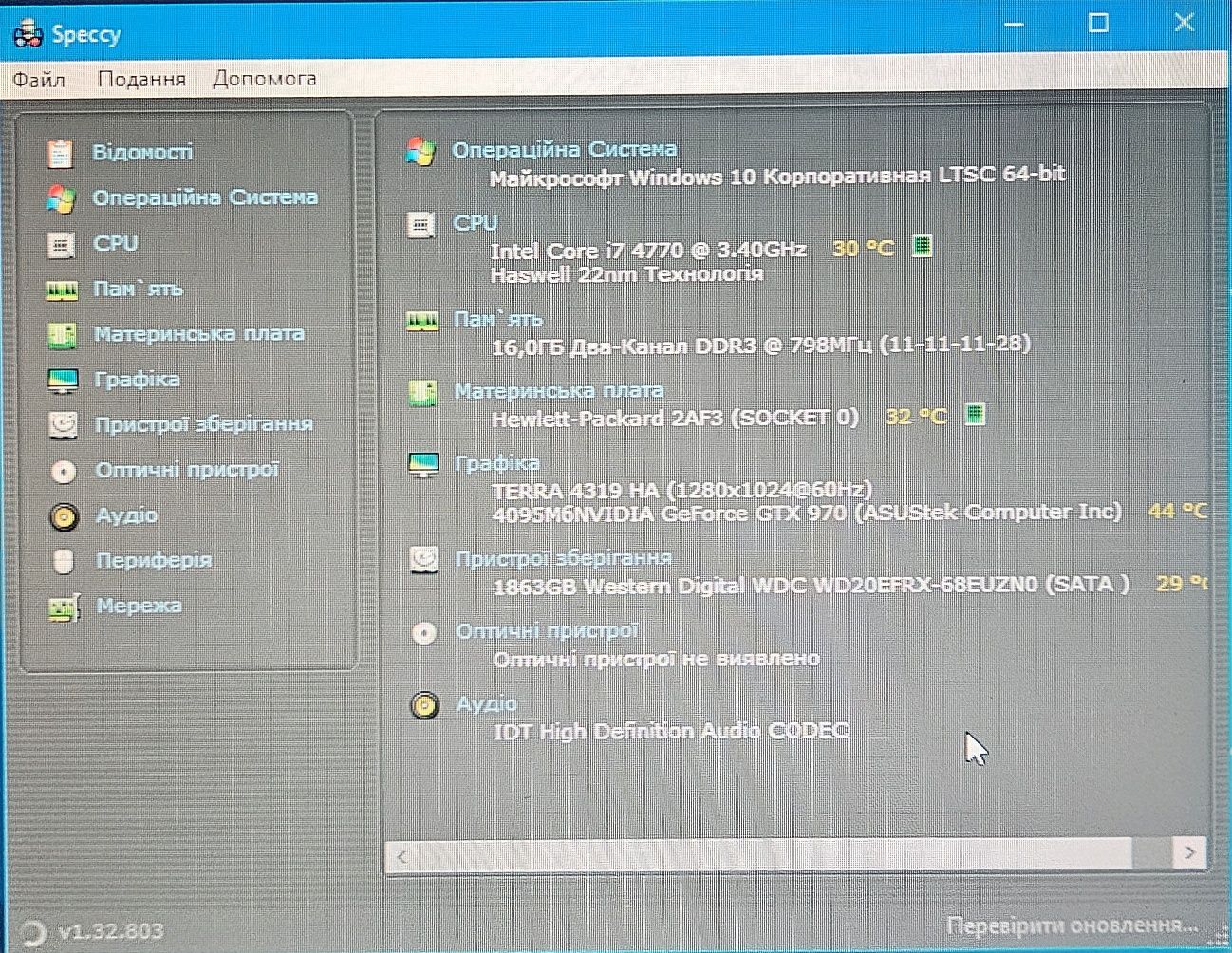
Task: Click the Western Digital WDC drive text
Action: tap(812, 586)
